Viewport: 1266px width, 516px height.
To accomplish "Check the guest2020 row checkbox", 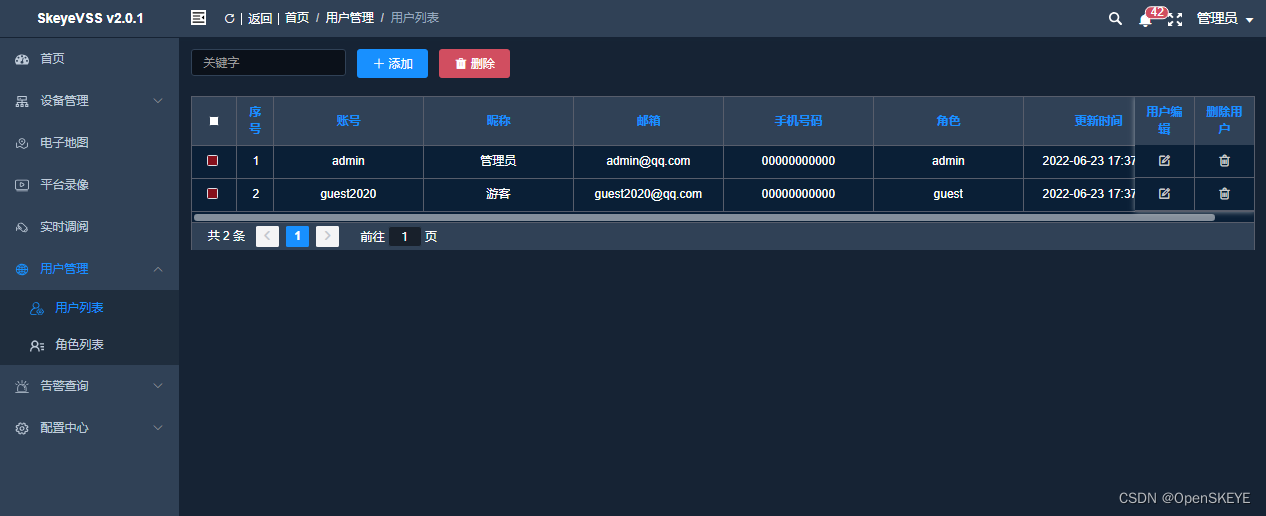I will point(213,193).
